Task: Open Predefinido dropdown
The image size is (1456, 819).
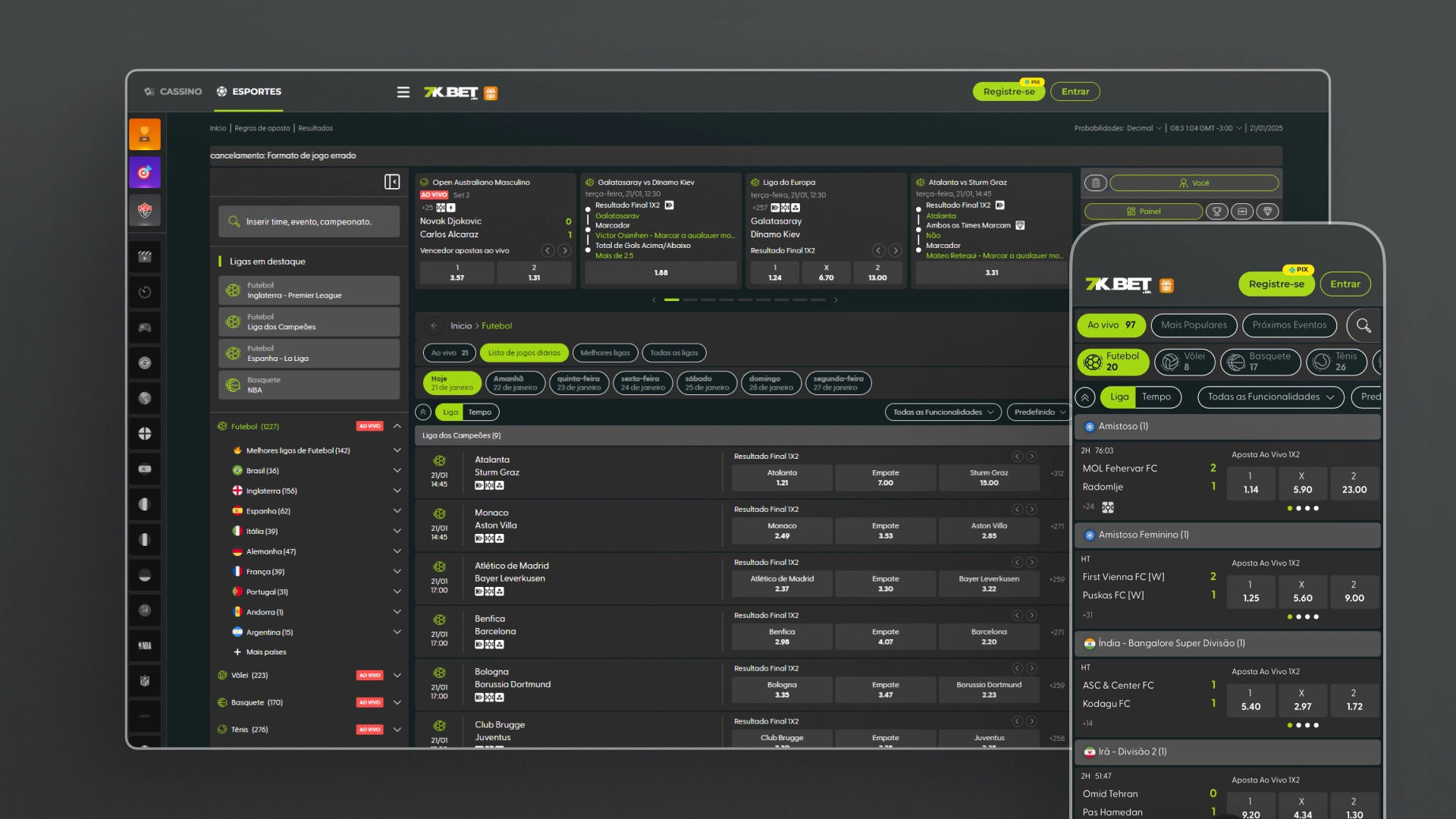Action: (1039, 413)
